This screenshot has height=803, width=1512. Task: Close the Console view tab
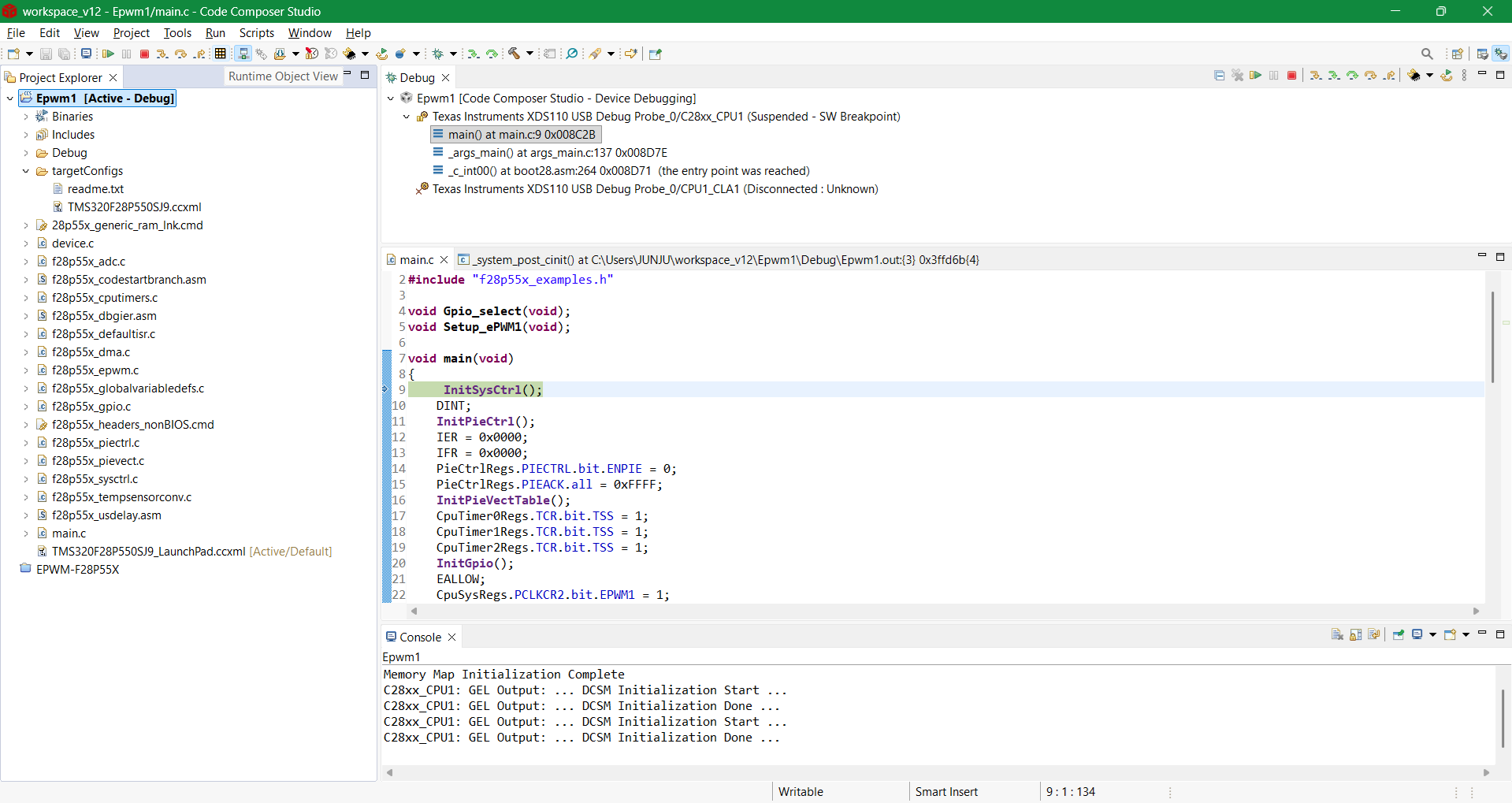tap(452, 638)
